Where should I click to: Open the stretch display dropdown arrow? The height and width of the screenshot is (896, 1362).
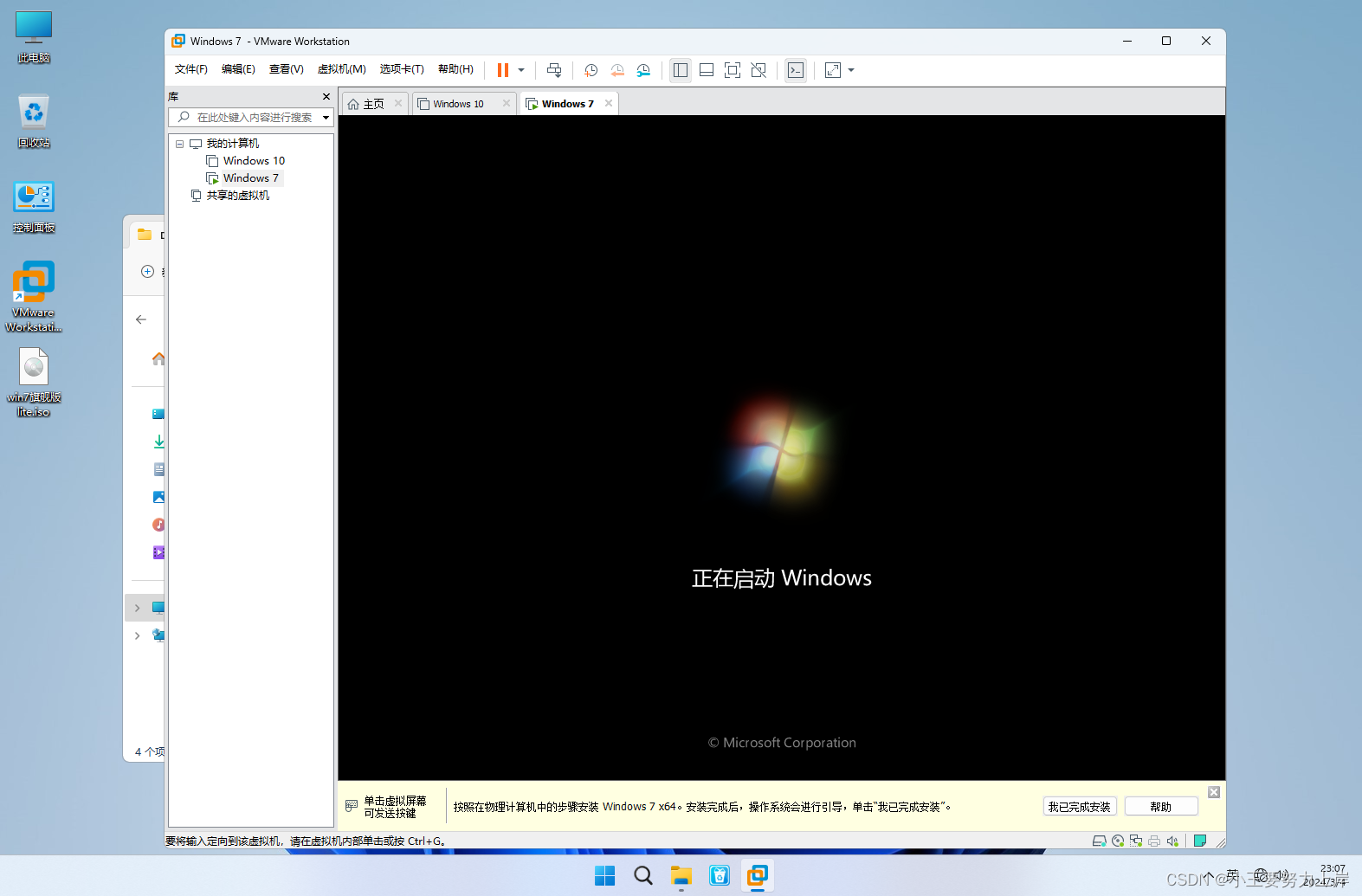851,70
